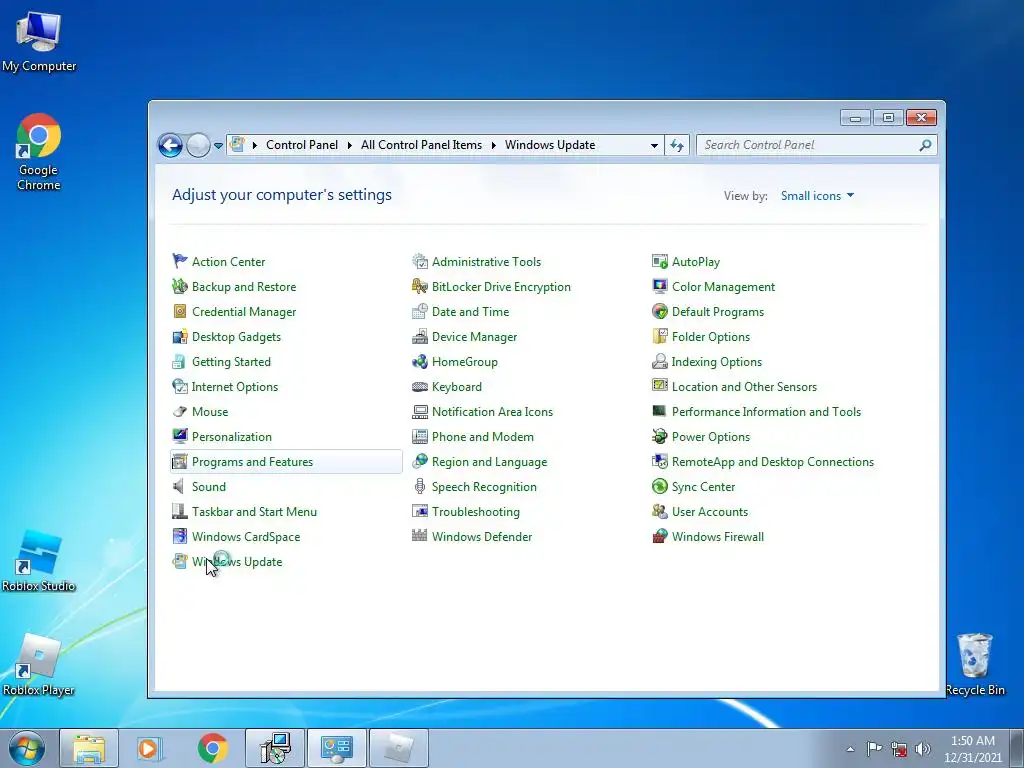The width and height of the screenshot is (1024, 768).
Task: Open Performance Information and Tools link
Action: coord(766,411)
